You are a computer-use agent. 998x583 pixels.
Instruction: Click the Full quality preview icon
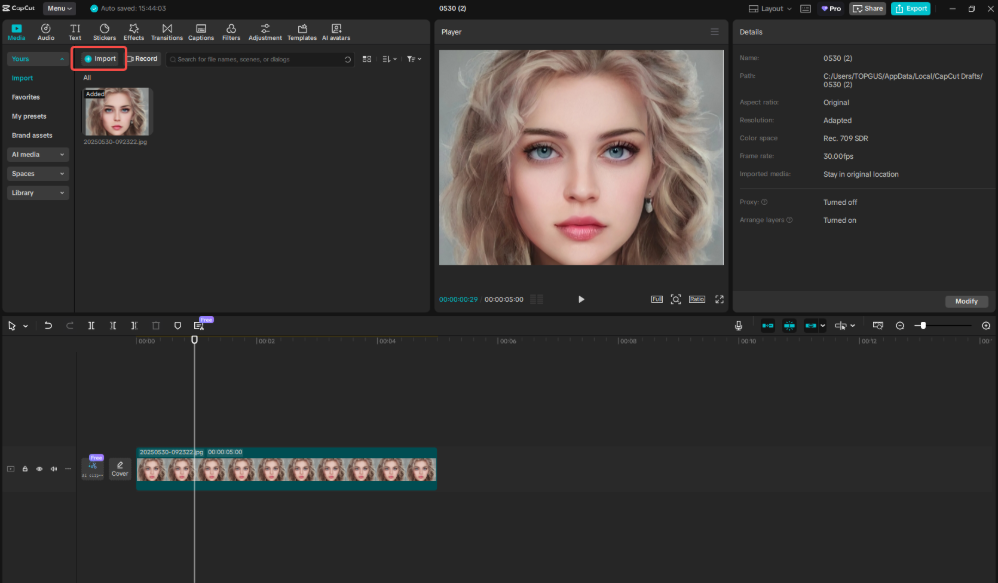(657, 299)
